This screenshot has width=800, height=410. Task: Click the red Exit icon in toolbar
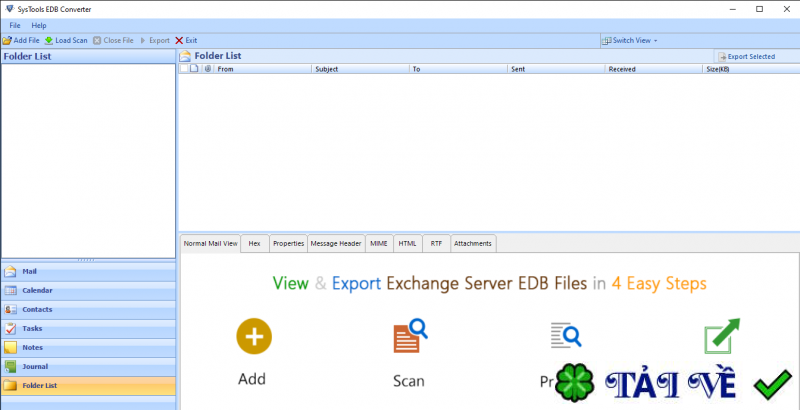pos(179,40)
